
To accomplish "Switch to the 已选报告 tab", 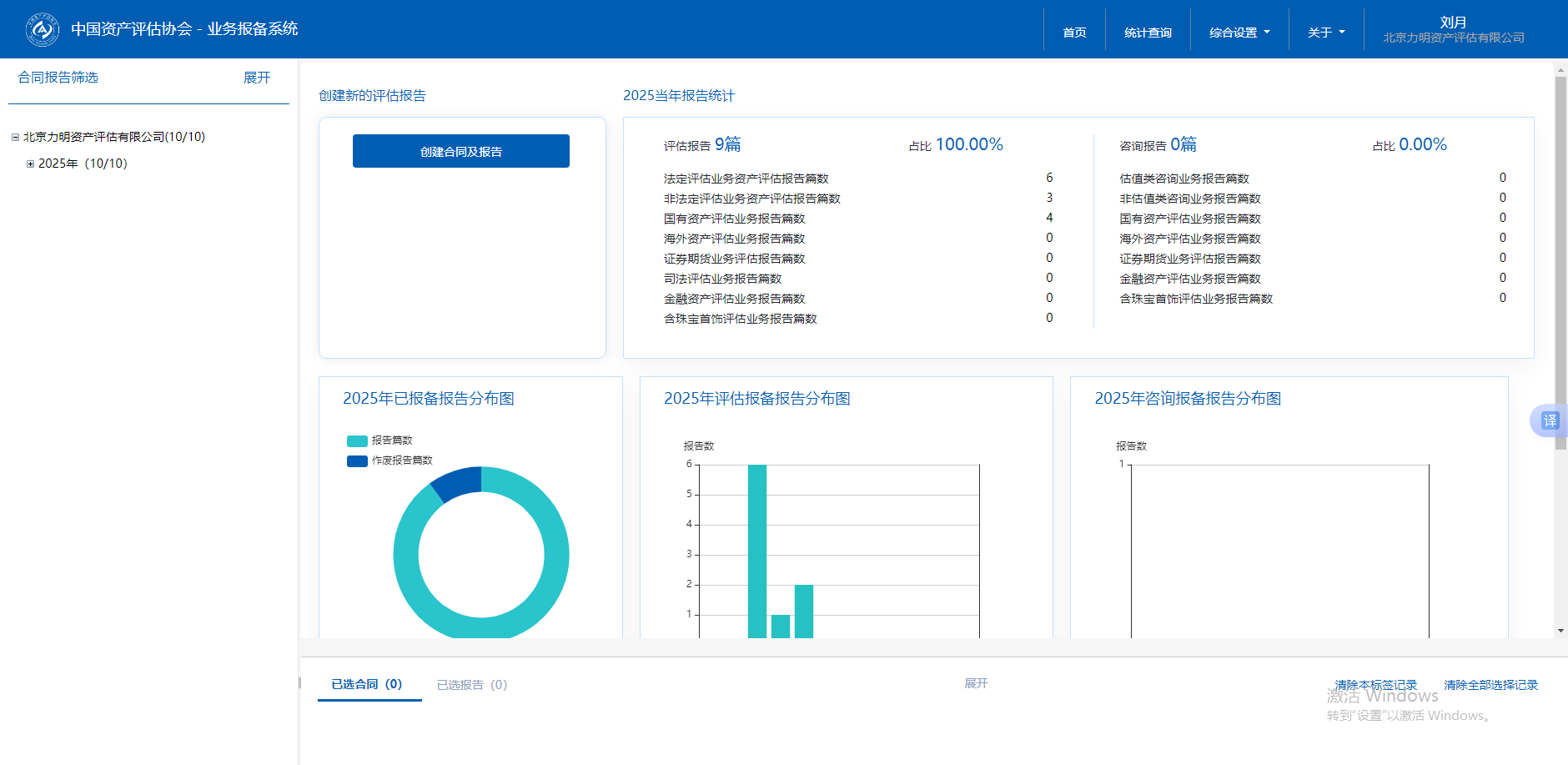I will click(471, 685).
